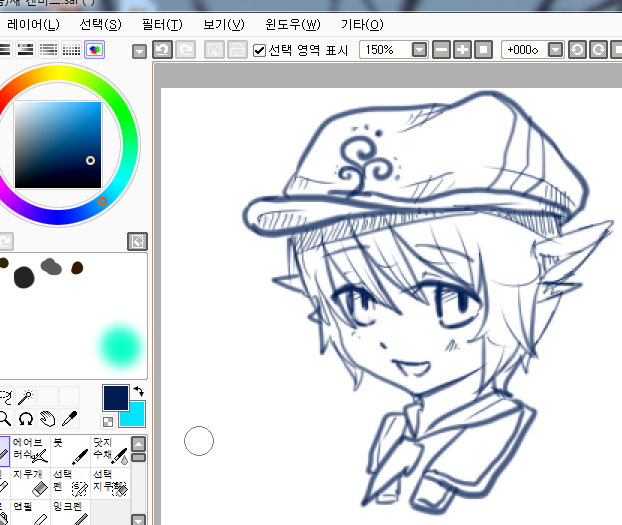The height and width of the screenshot is (525, 622).
Task: Open the rotation angle dropdown
Action: 555,49
